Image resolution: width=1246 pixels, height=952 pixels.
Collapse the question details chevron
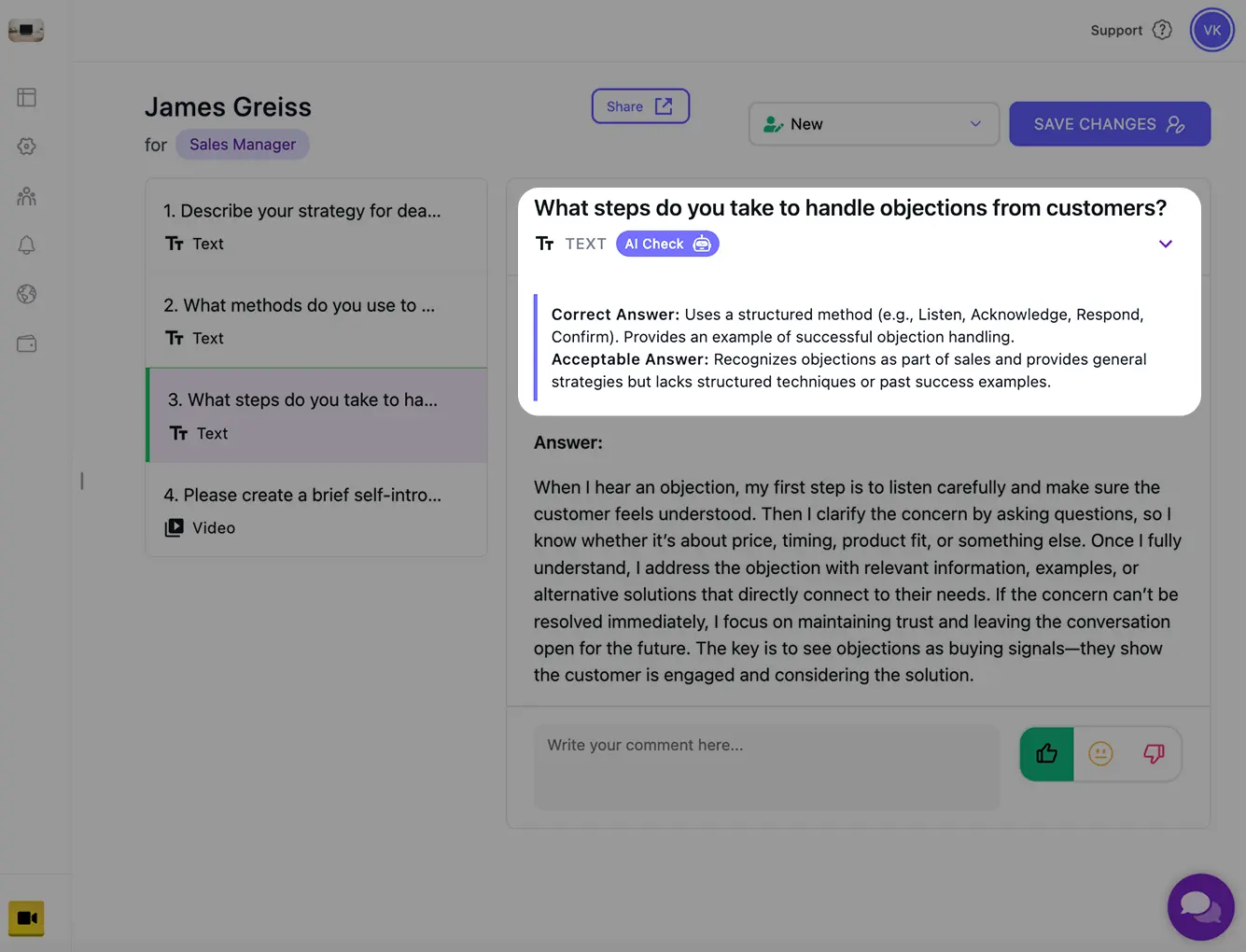(1165, 245)
